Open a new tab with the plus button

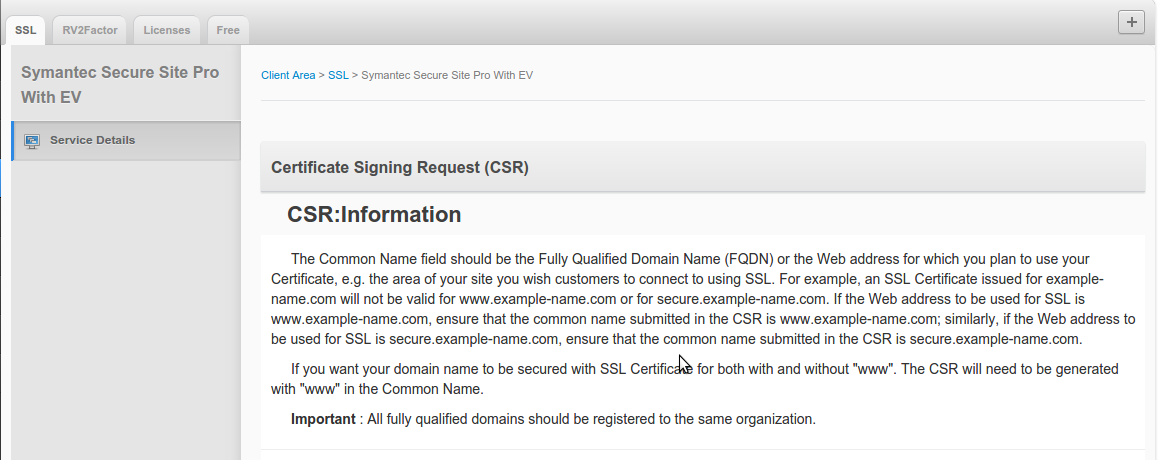(x=1131, y=23)
